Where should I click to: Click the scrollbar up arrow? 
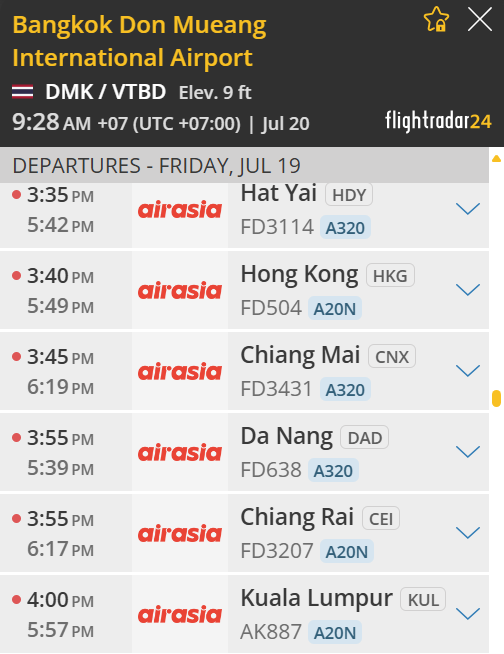point(496,158)
